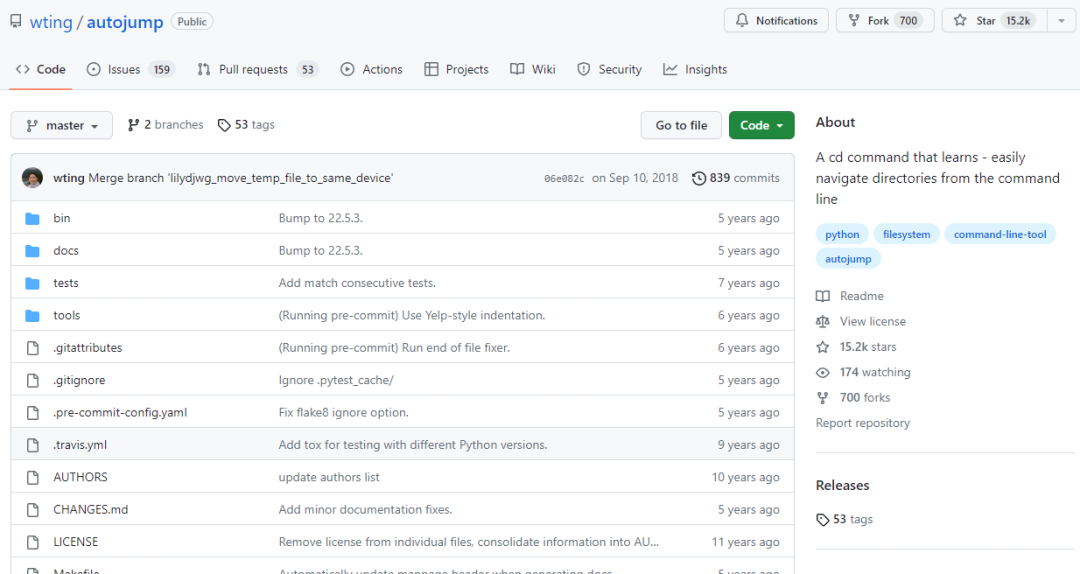Click the tag icon under Releases
This screenshot has width=1080, height=574.
click(822, 520)
